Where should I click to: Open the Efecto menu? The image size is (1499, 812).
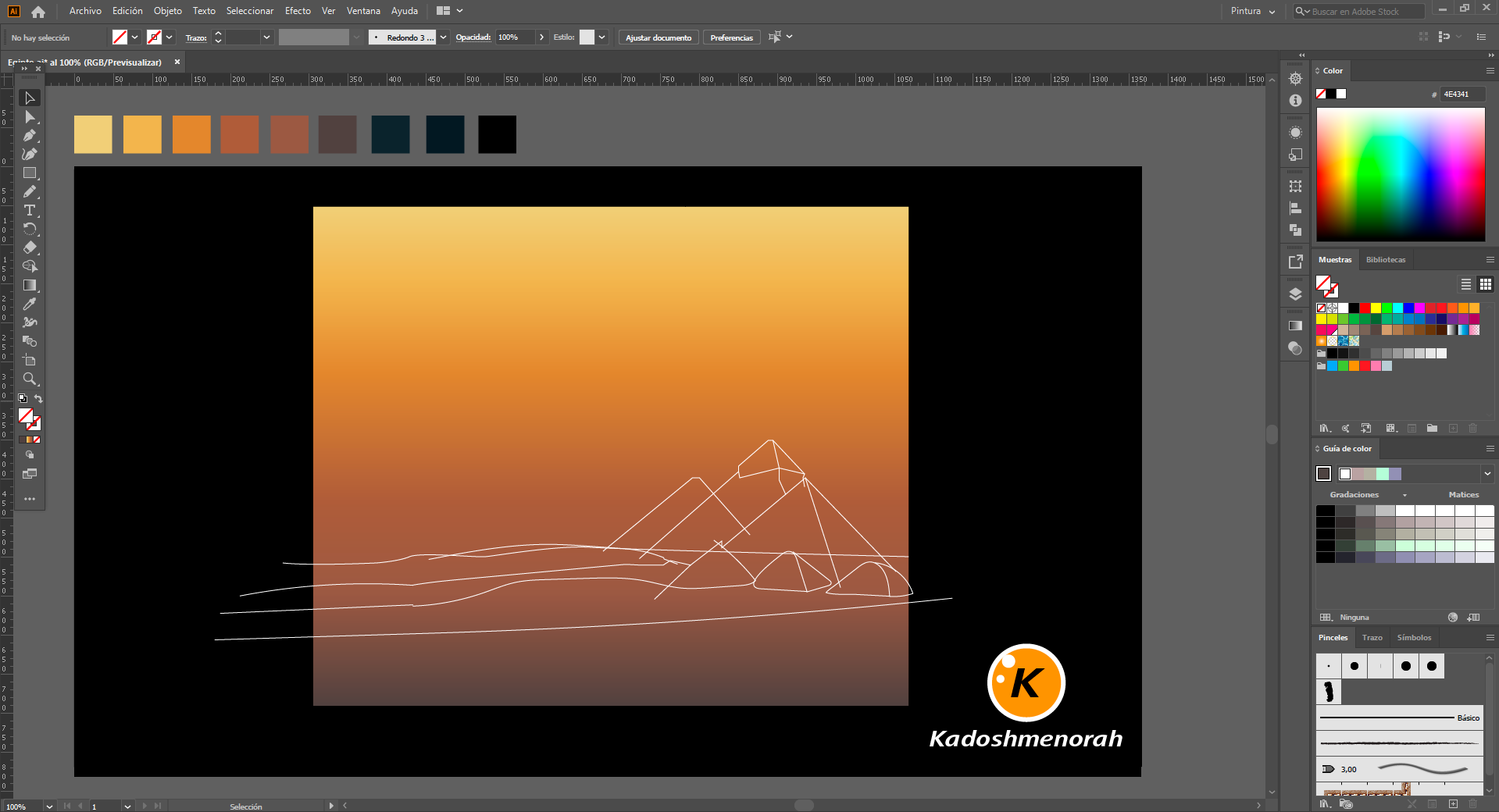(x=298, y=11)
